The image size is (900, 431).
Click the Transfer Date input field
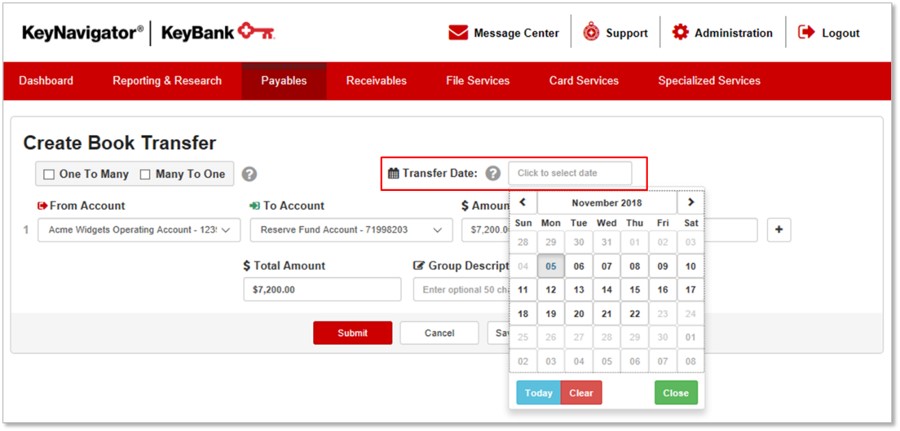pos(569,173)
